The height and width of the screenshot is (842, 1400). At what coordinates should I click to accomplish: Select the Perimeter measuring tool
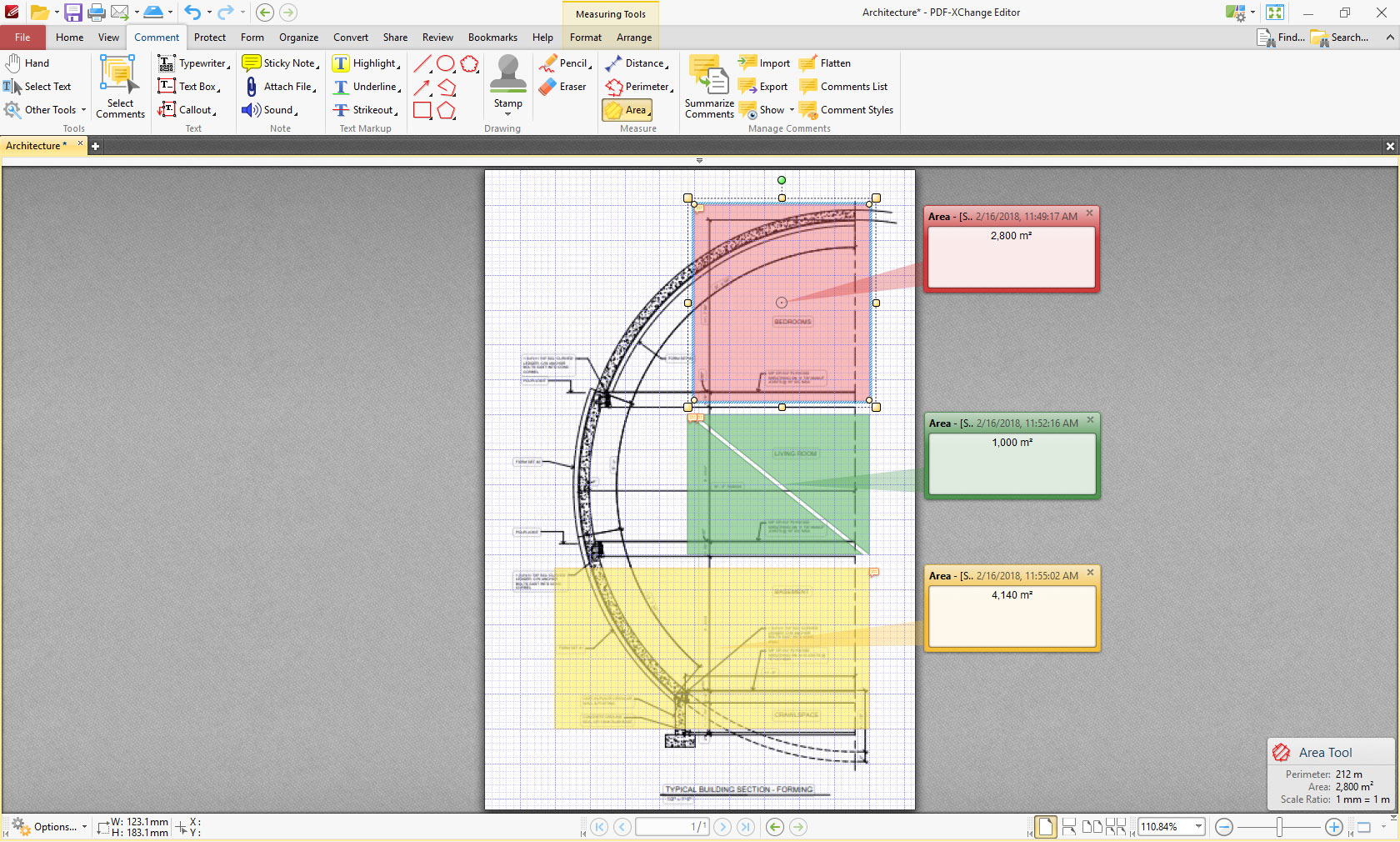[x=638, y=87]
